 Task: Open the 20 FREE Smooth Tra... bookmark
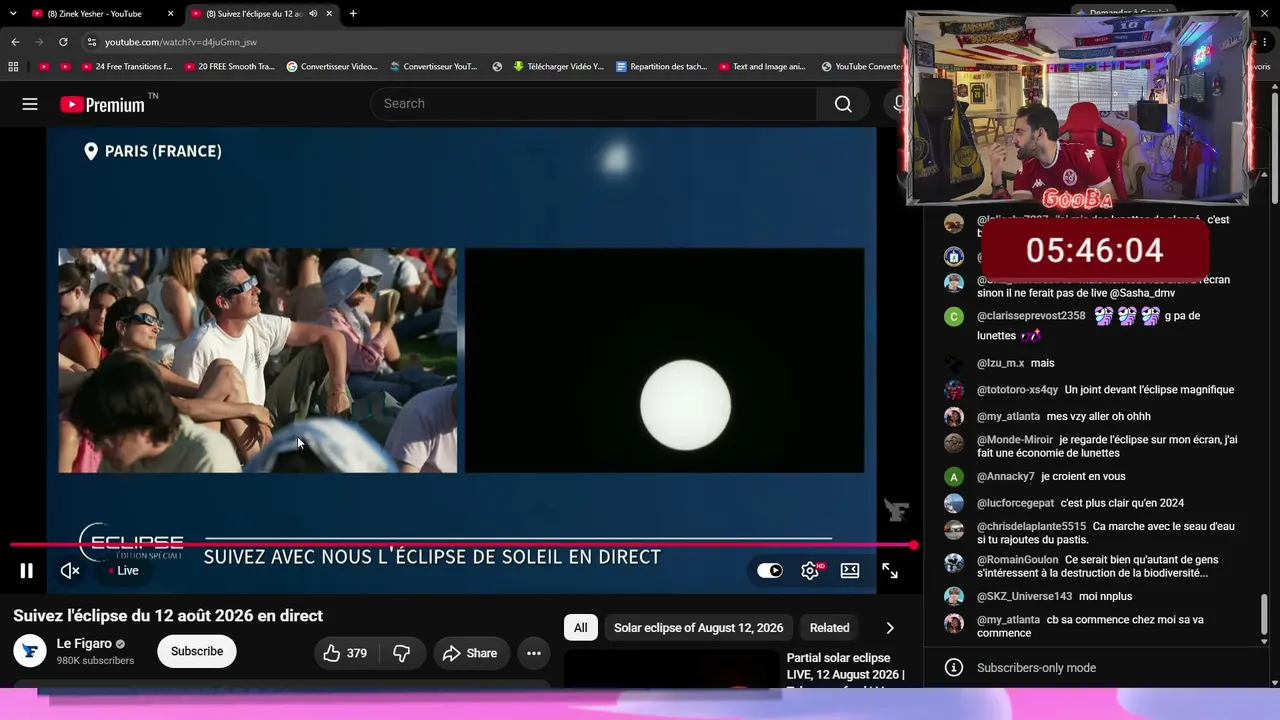point(228,67)
